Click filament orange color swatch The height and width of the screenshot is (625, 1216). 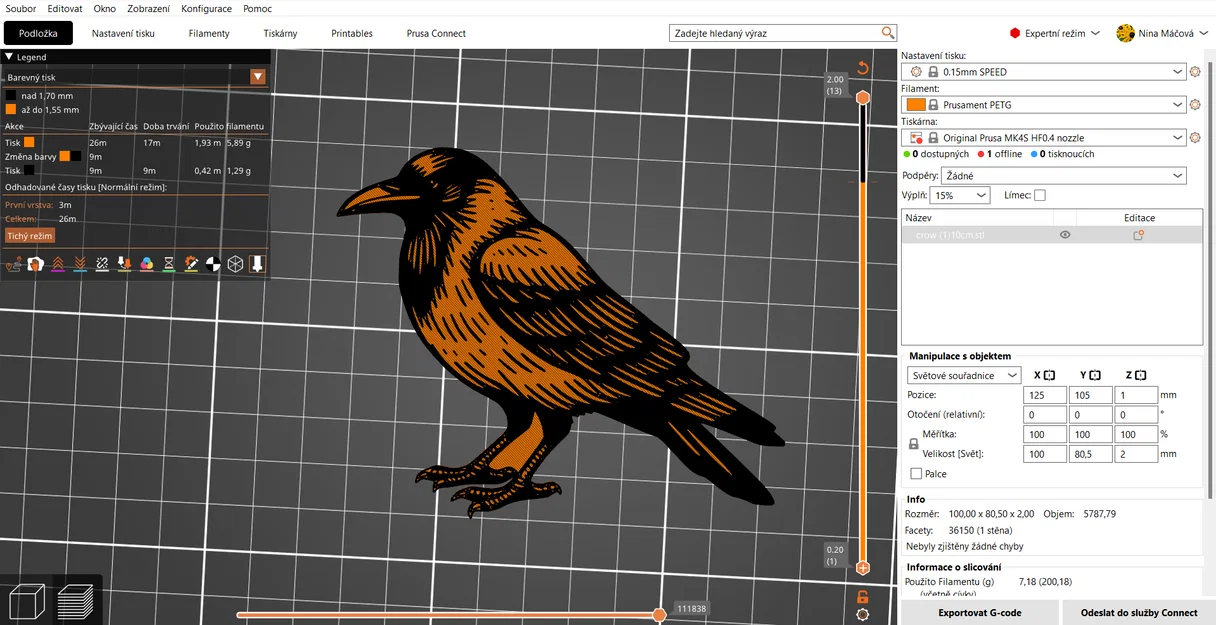(915, 105)
